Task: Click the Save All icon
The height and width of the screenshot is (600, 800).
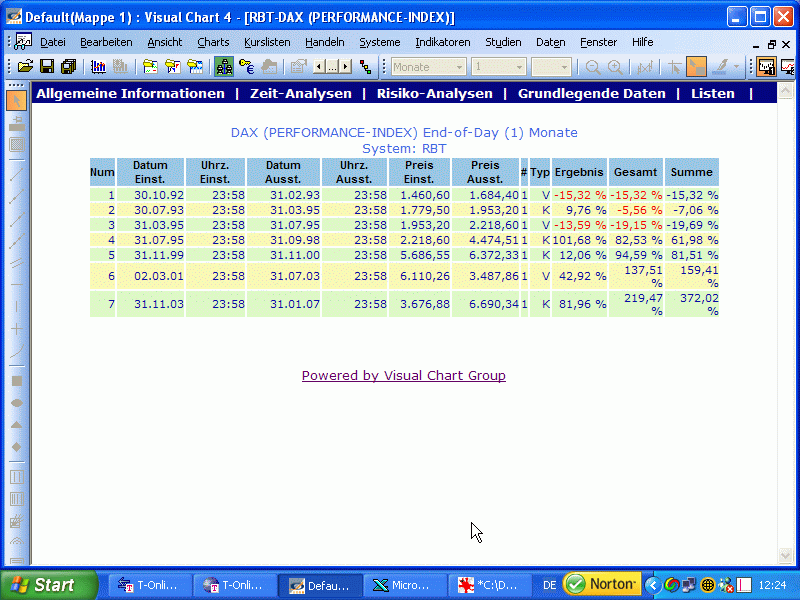Action: coord(68,67)
